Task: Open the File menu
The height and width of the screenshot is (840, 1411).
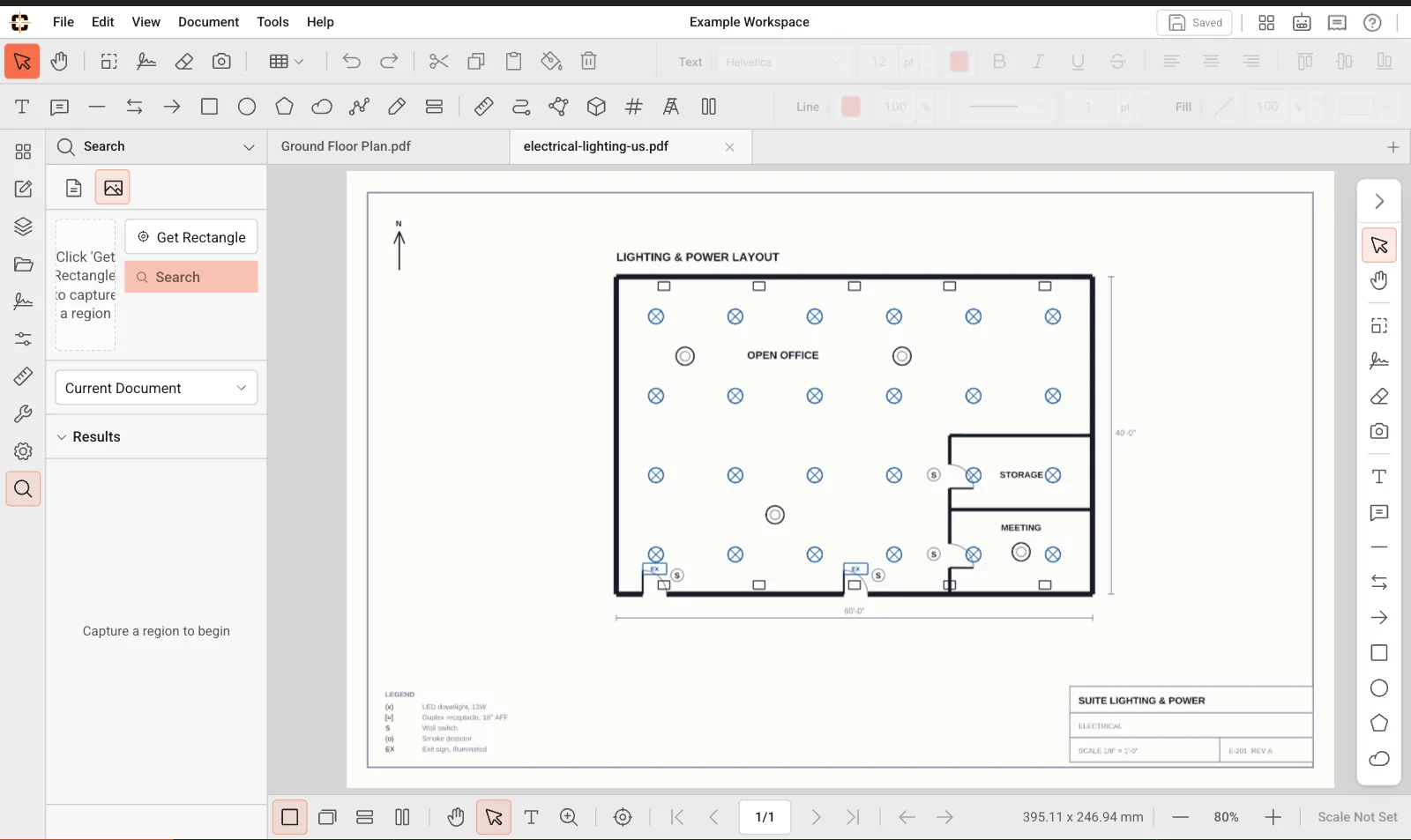Action: 63,22
